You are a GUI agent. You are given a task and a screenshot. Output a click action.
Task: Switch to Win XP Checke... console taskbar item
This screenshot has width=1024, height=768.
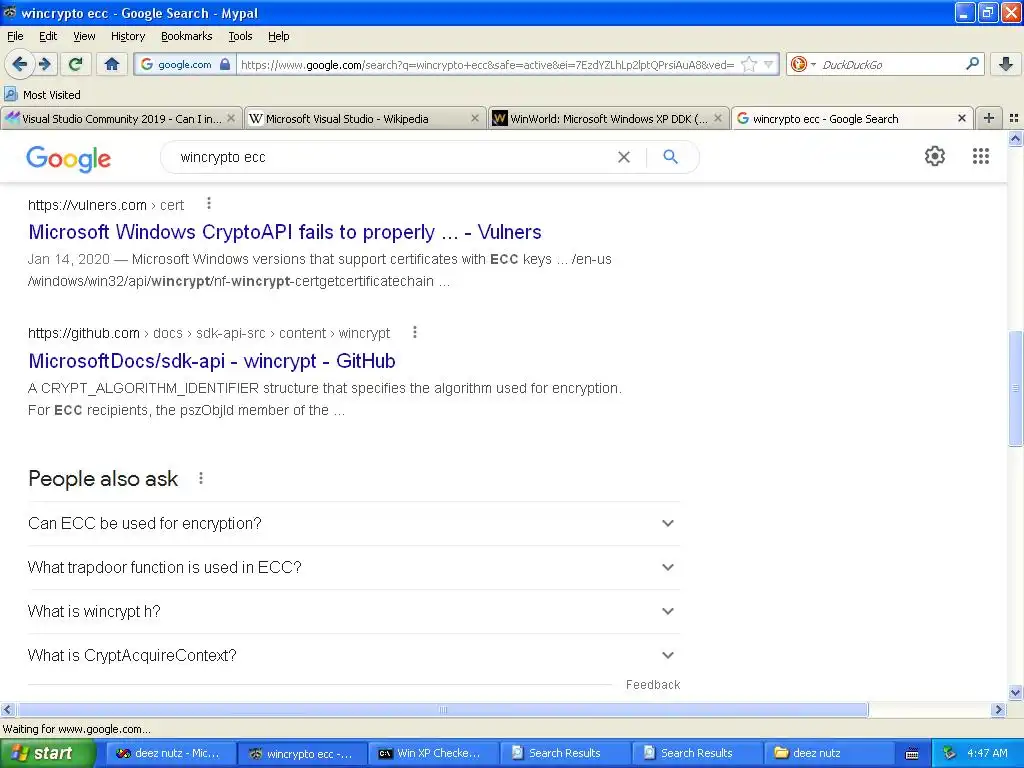point(434,753)
